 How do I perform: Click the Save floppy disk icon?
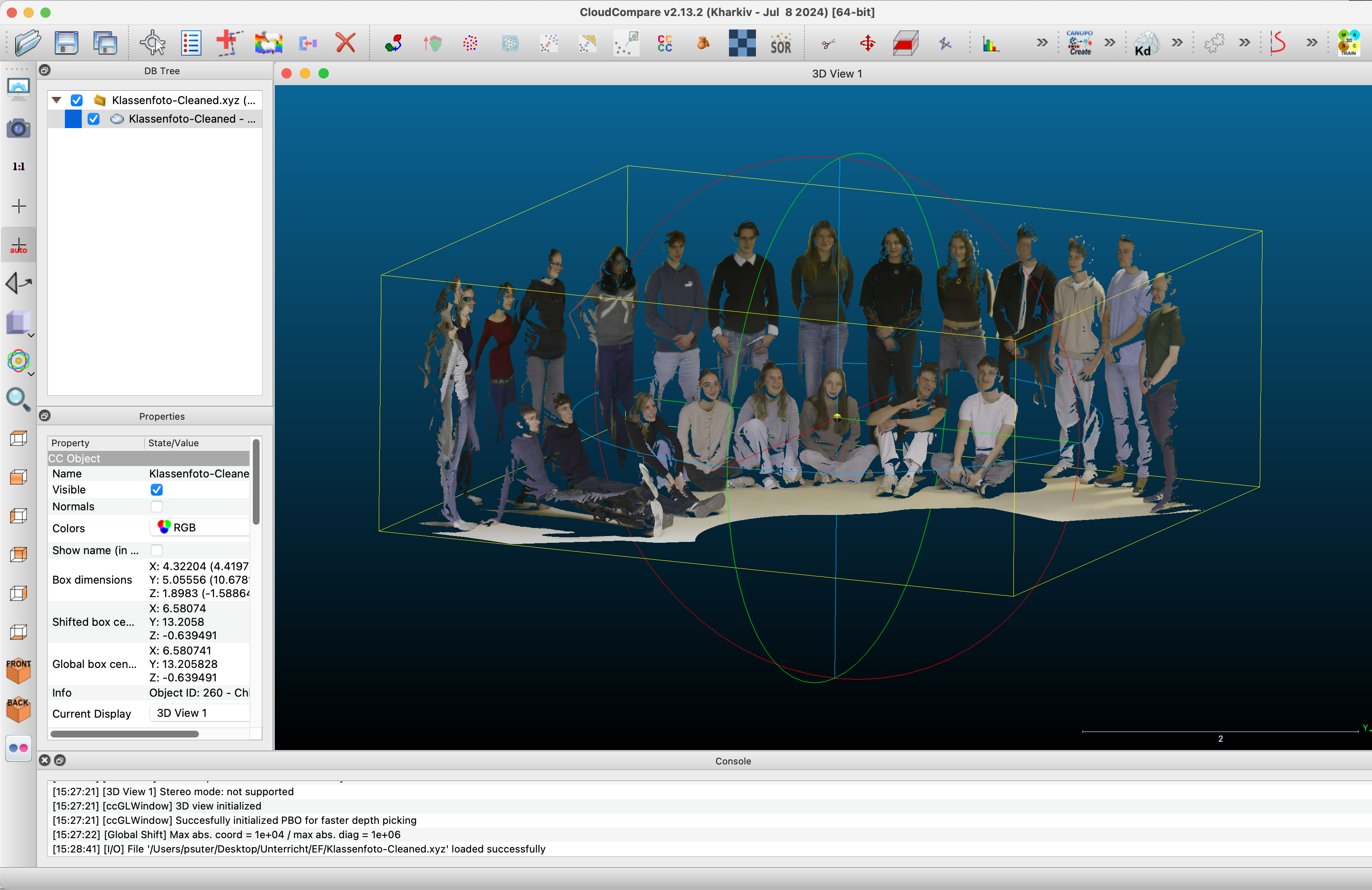coord(66,43)
